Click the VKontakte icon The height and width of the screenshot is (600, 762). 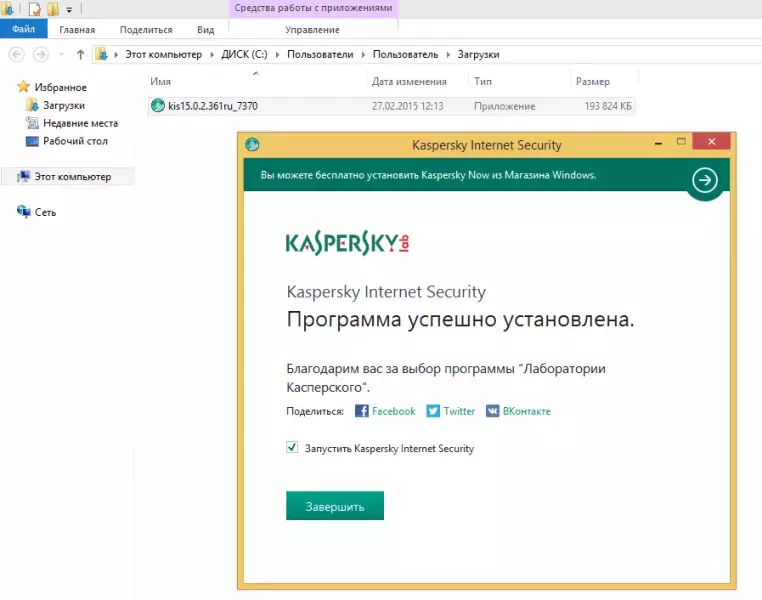pos(492,411)
